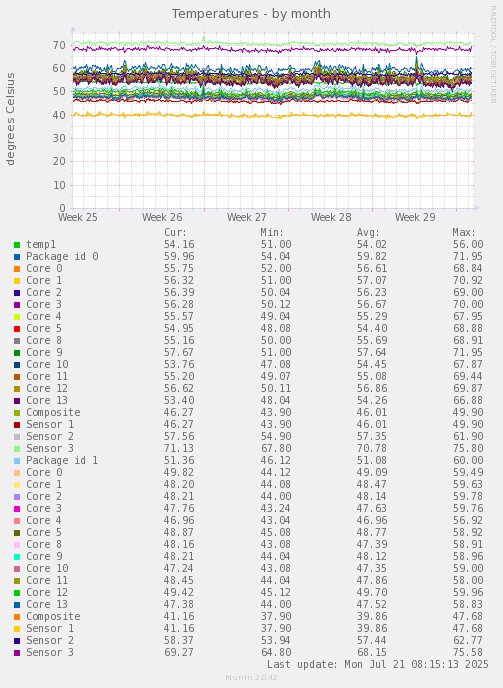Click the Core 4 max value 56.92
The image size is (503, 688).
pos(468,520)
